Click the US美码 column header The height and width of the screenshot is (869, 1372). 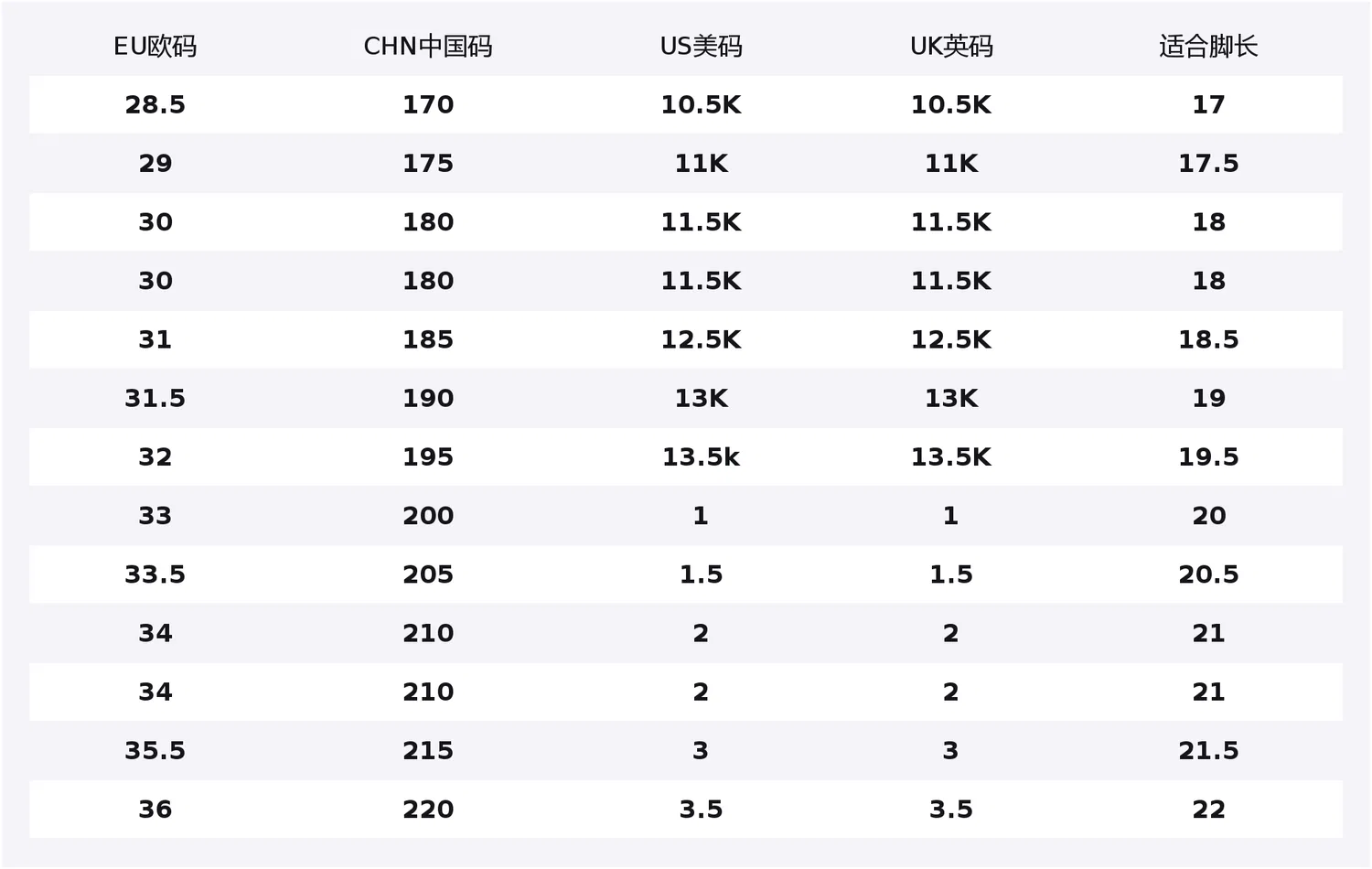tap(701, 47)
